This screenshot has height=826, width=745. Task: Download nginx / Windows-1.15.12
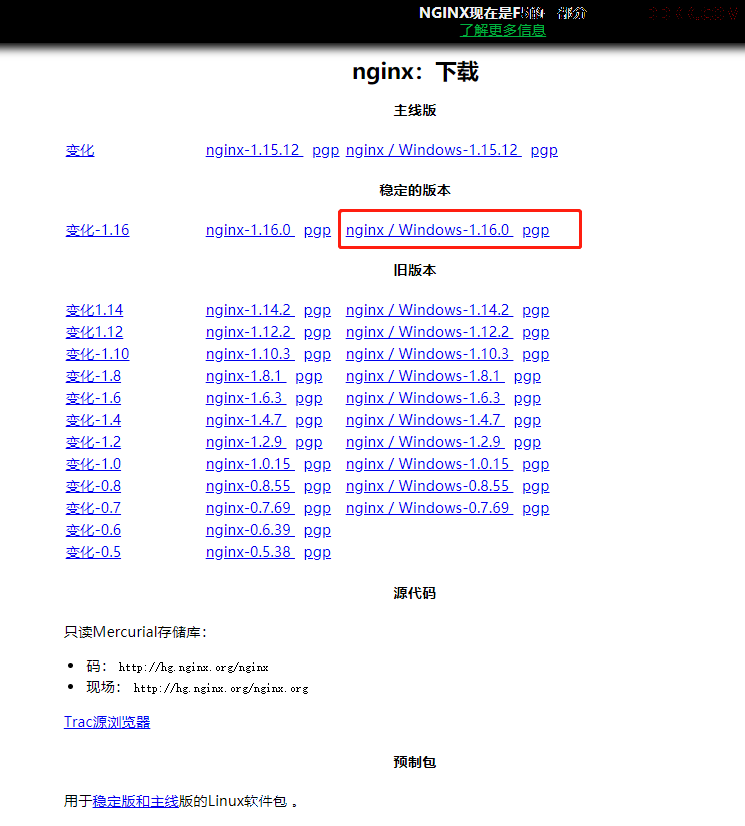coord(434,150)
